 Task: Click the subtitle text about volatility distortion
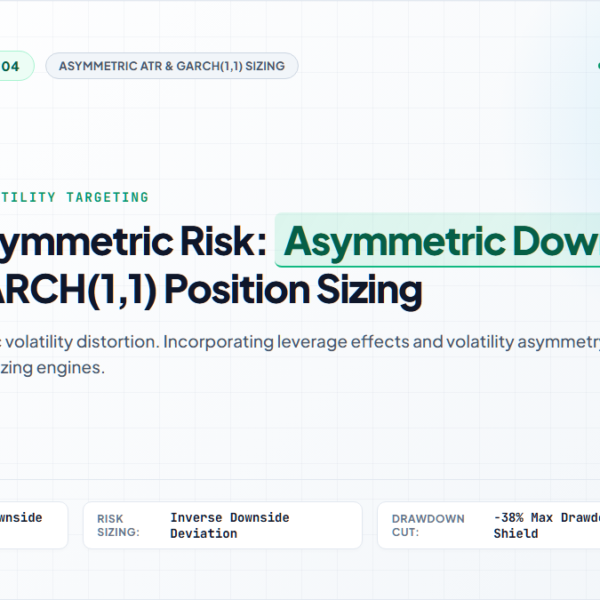pos(300,342)
